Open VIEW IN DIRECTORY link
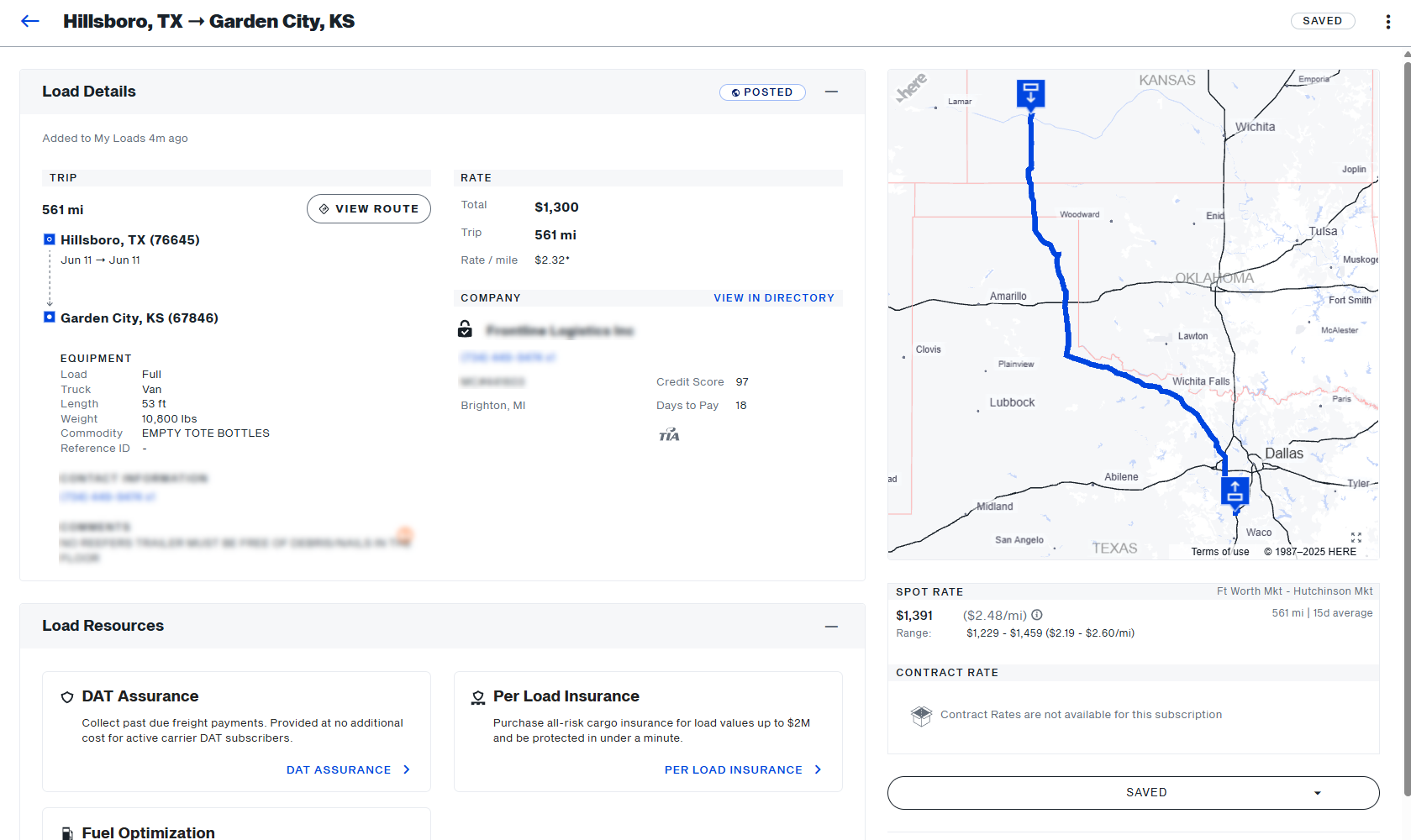Image resolution: width=1411 pixels, height=840 pixels. tap(773, 298)
